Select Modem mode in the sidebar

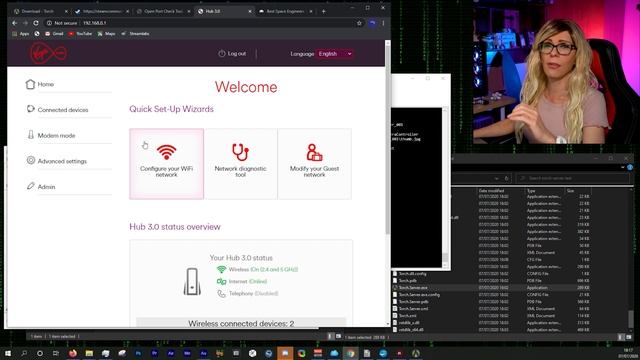pos(56,136)
